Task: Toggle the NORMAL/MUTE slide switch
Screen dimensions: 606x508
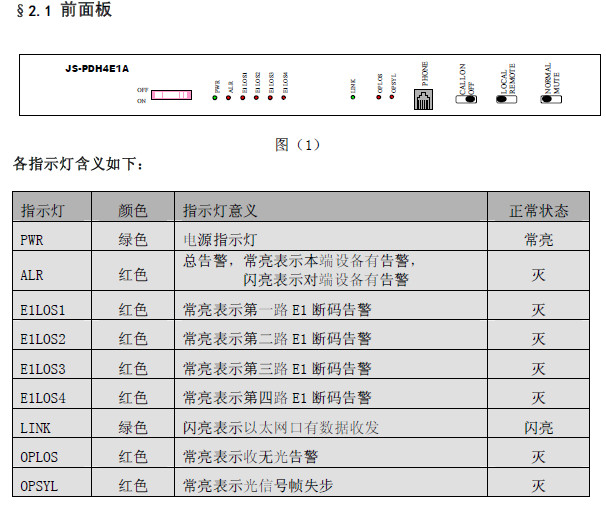Action: click(551, 99)
